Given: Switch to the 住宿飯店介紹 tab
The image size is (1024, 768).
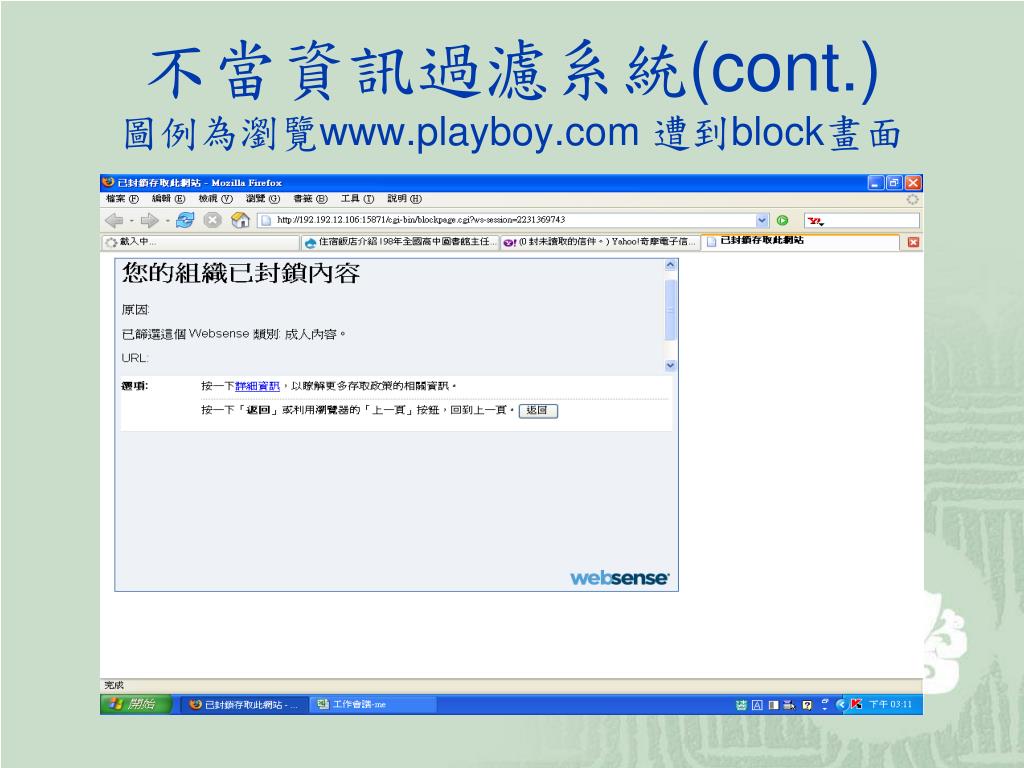Looking at the screenshot, I should 400,242.
